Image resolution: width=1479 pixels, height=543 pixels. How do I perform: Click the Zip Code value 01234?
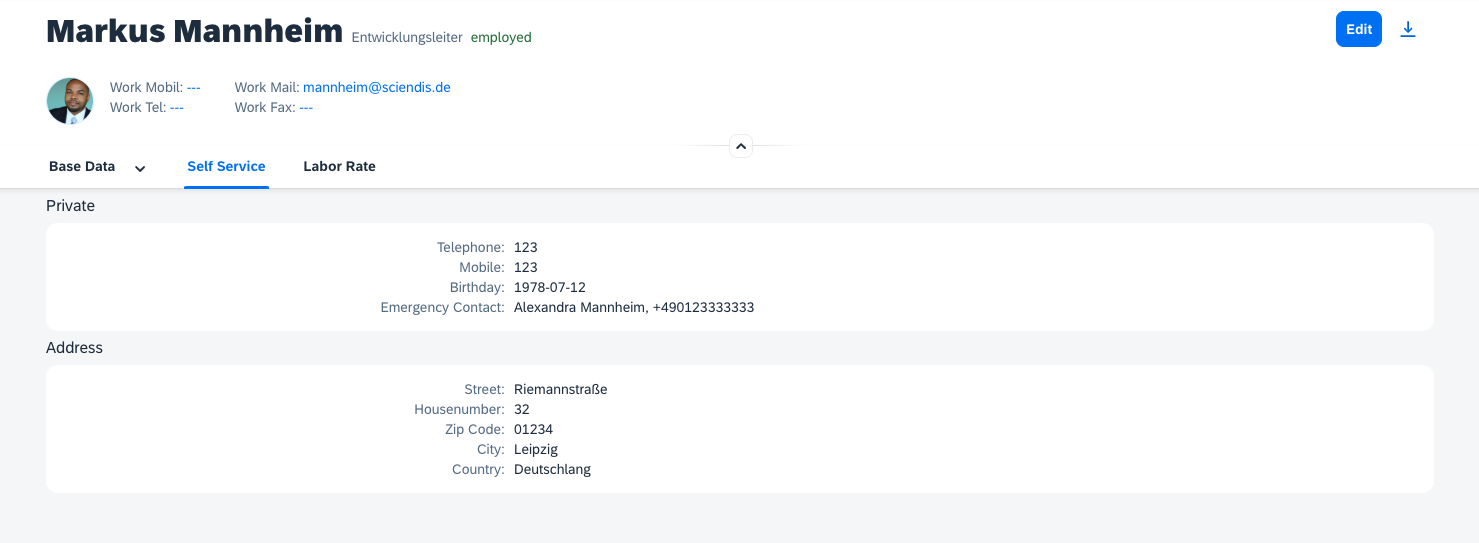[533, 429]
